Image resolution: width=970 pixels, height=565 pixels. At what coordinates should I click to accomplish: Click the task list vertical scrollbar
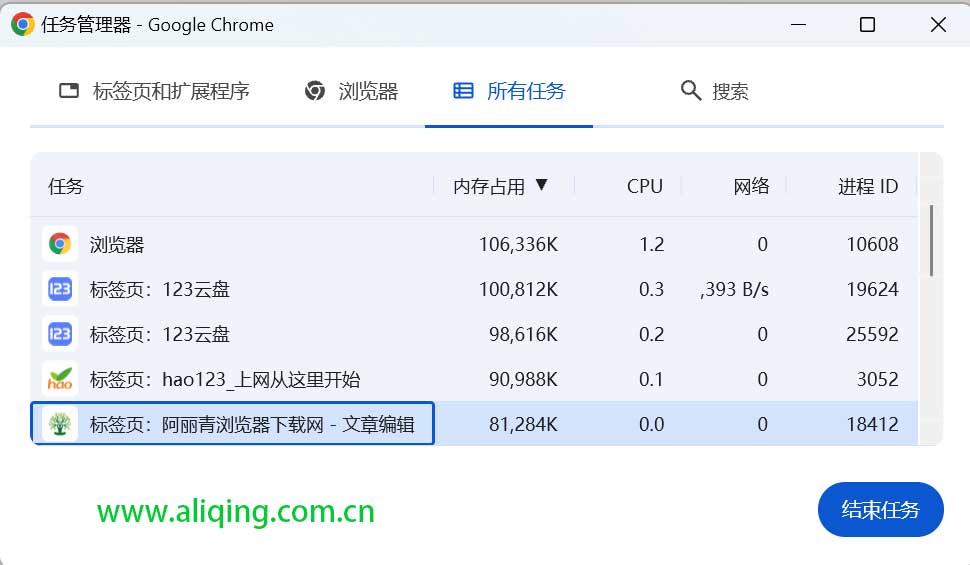point(931,241)
